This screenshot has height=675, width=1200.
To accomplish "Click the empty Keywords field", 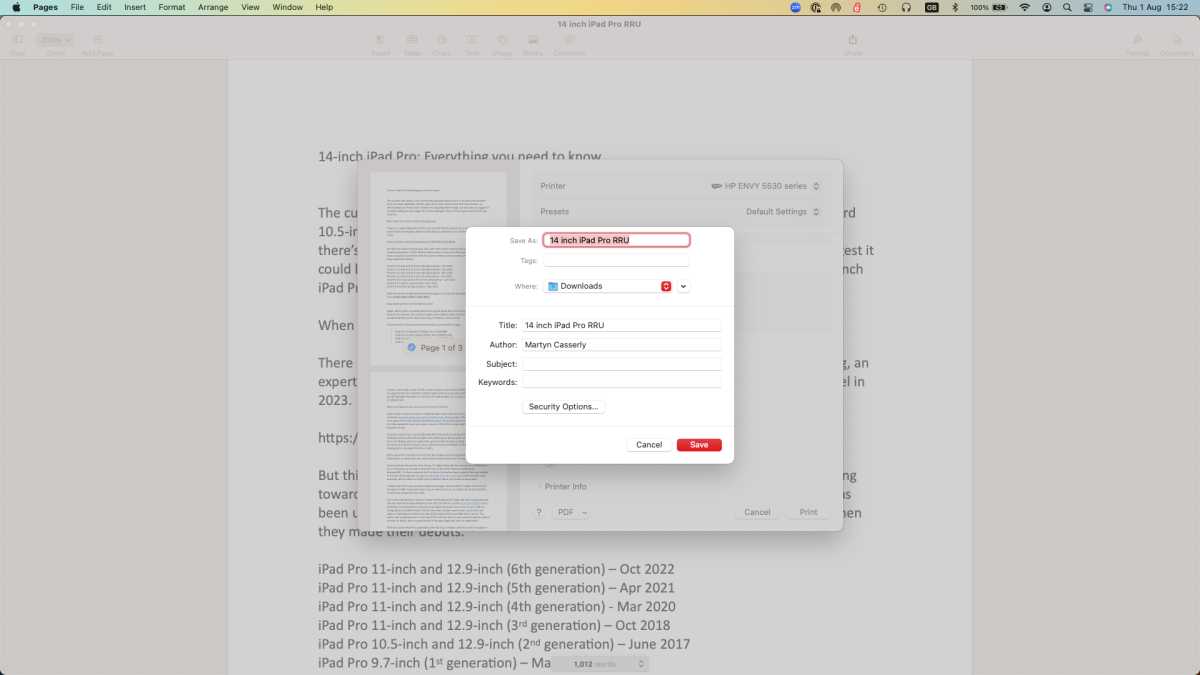I will (621, 382).
